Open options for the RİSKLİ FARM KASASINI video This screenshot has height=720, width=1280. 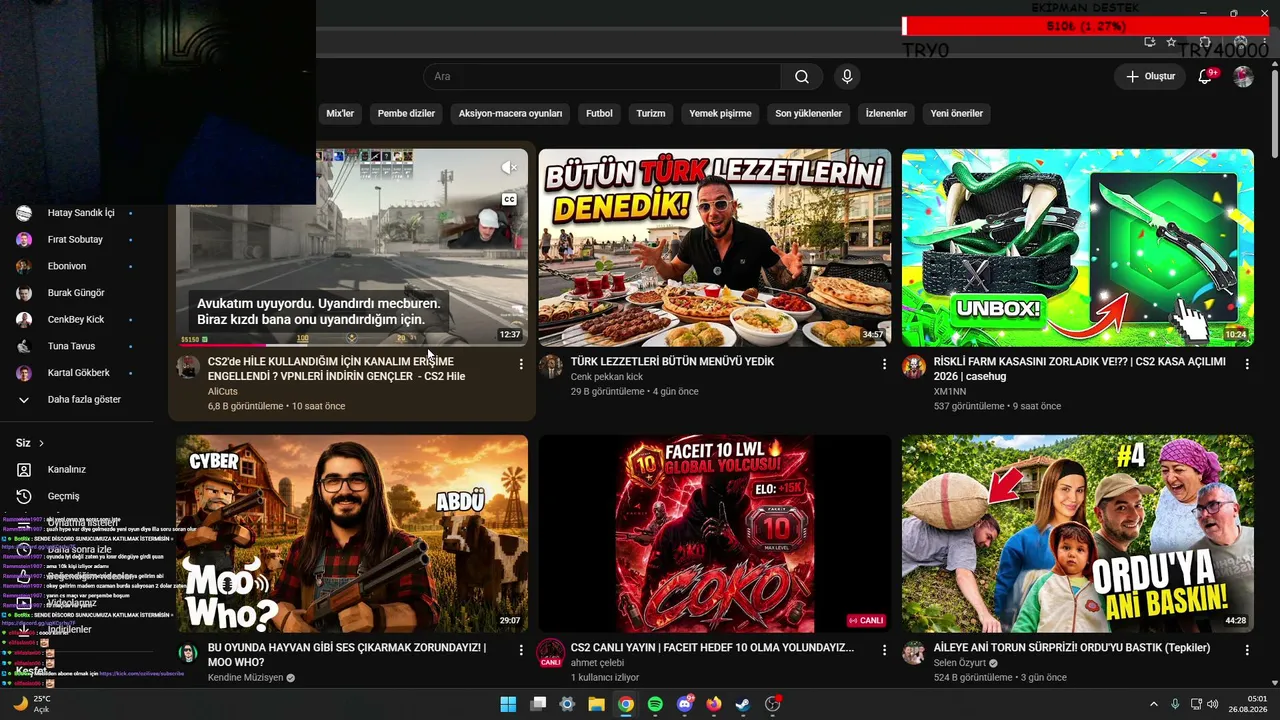tap(1247, 365)
